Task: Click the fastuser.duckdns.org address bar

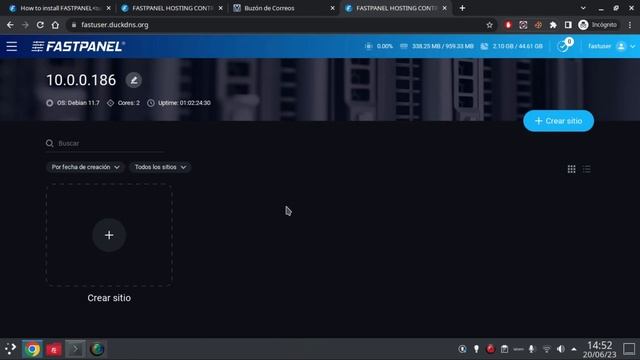Action: pos(278,25)
